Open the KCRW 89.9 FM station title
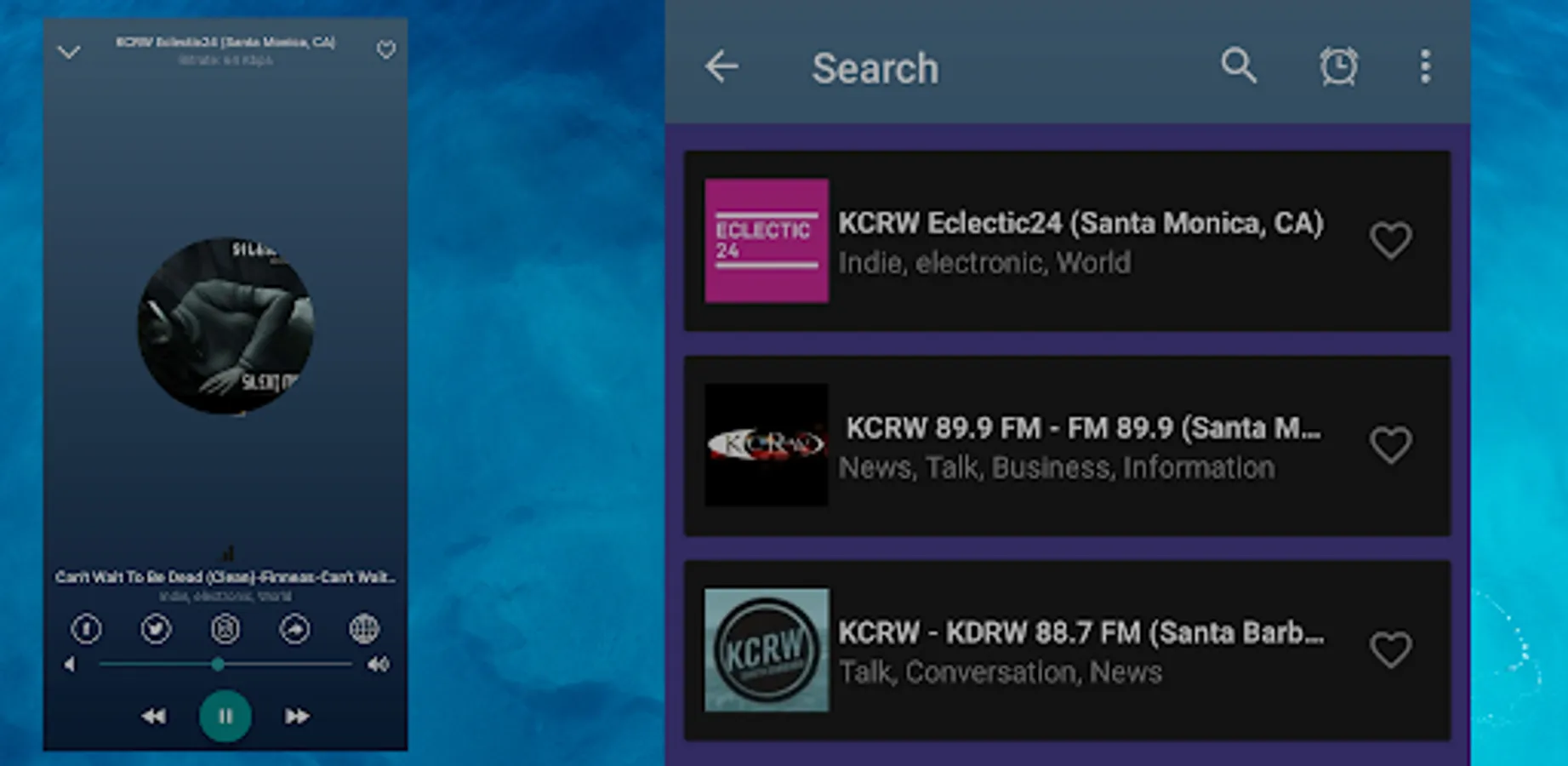The width and height of the screenshot is (1568, 766). coord(1084,428)
